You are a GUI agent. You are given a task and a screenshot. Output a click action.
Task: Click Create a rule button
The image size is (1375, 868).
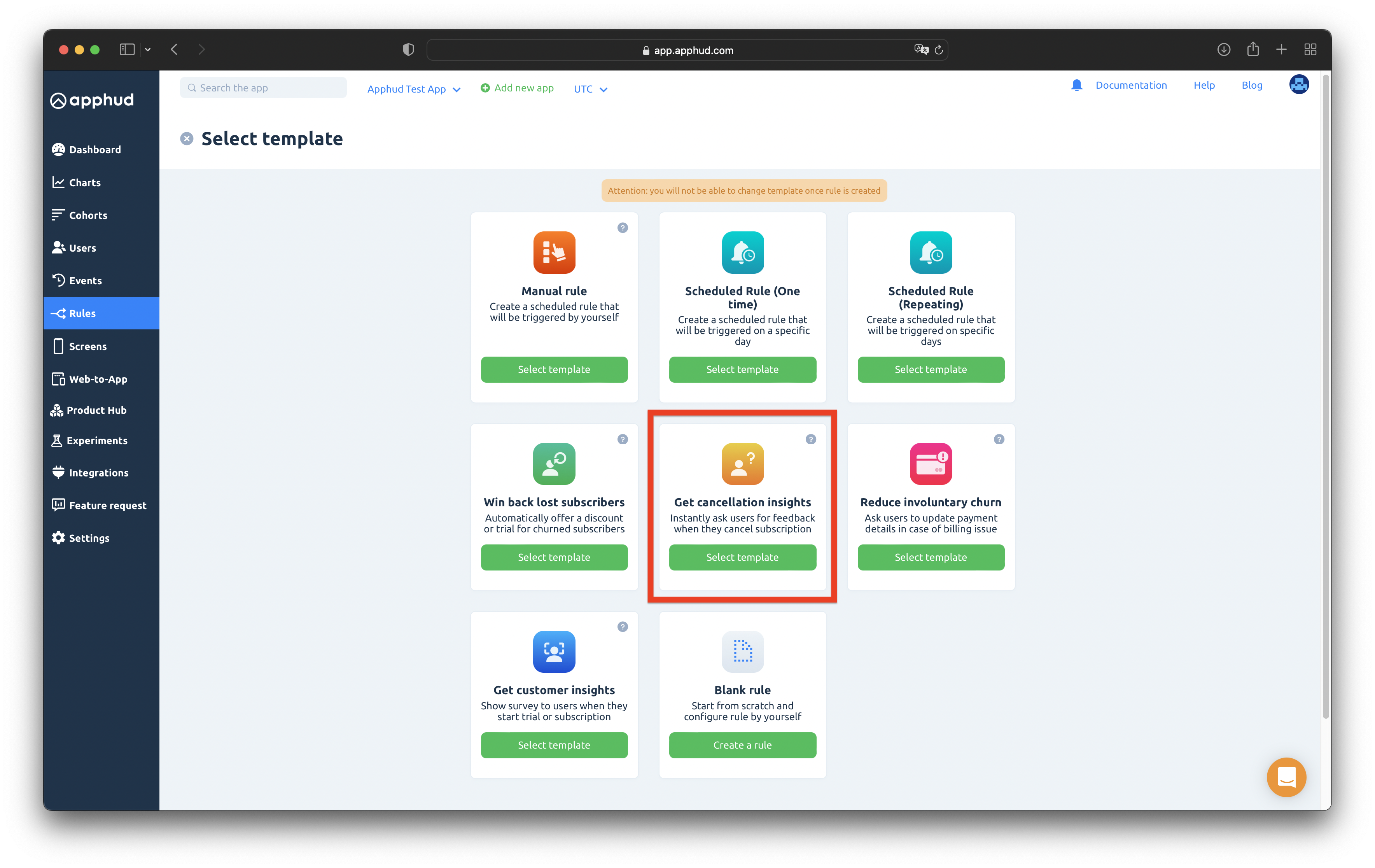coord(742,745)
